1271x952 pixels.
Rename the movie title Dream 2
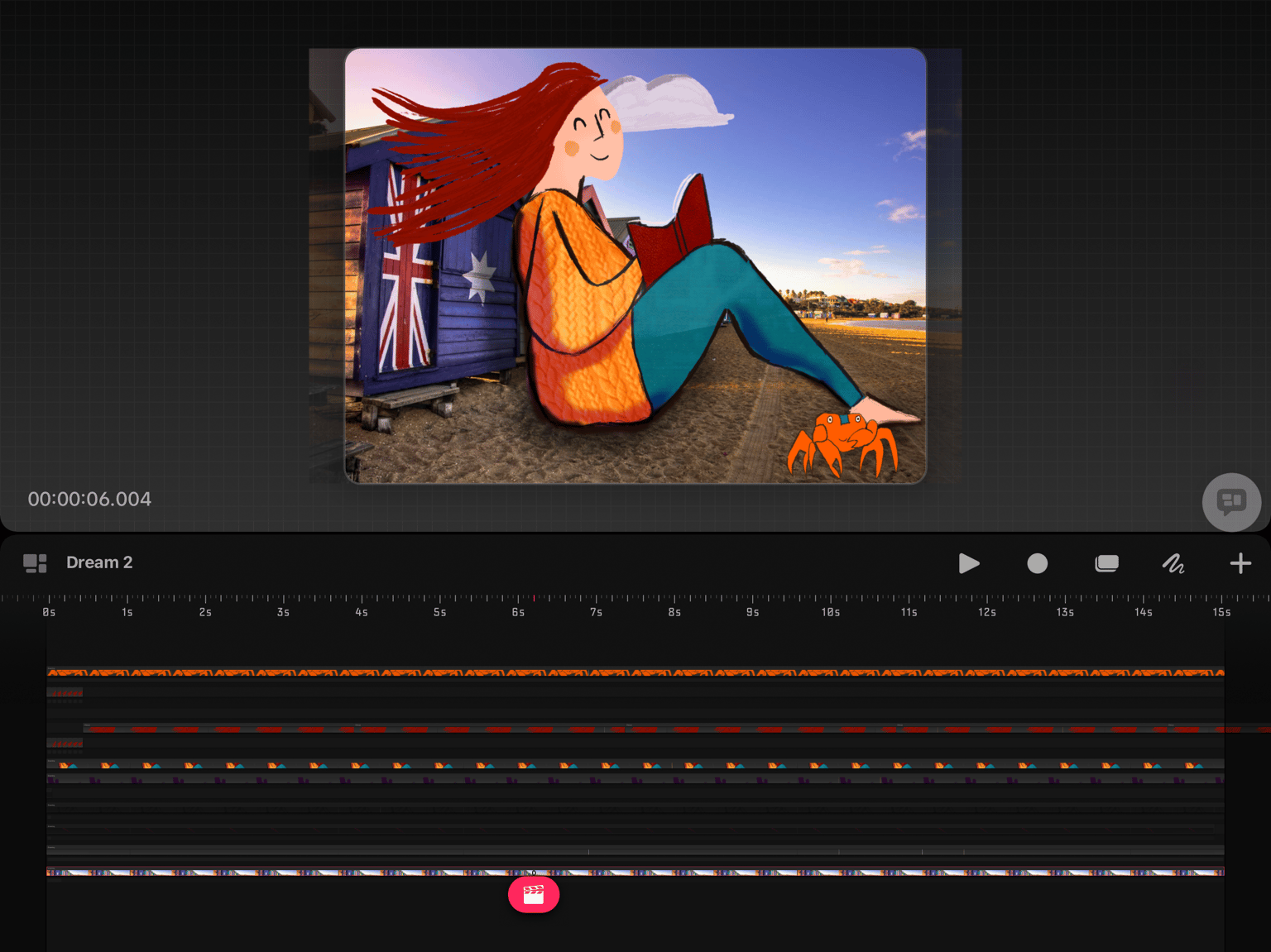pyautogui.click(x=99, y=562)
